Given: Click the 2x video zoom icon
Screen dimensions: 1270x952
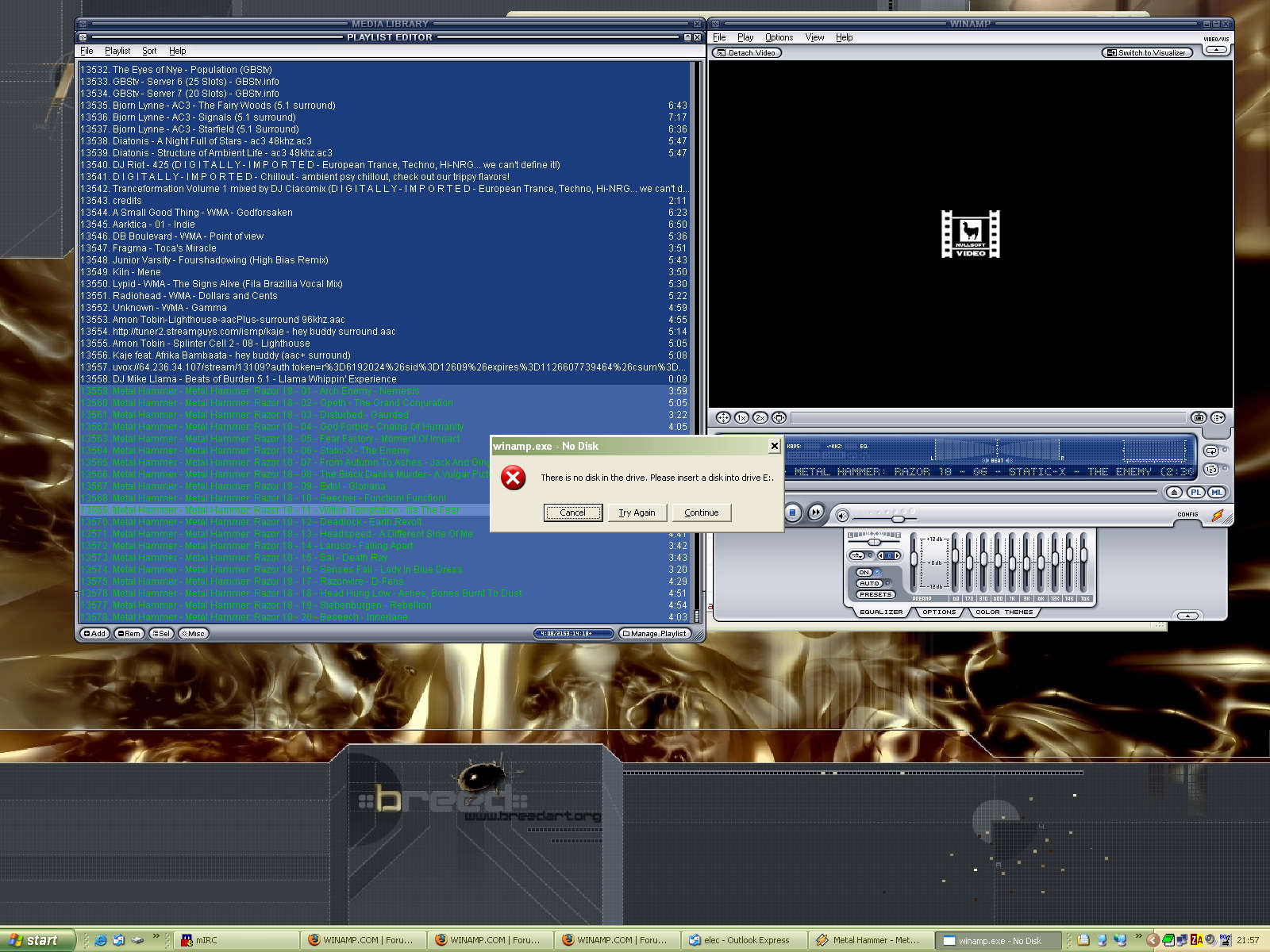Looking at the screenshot, I should coord(760,417).
